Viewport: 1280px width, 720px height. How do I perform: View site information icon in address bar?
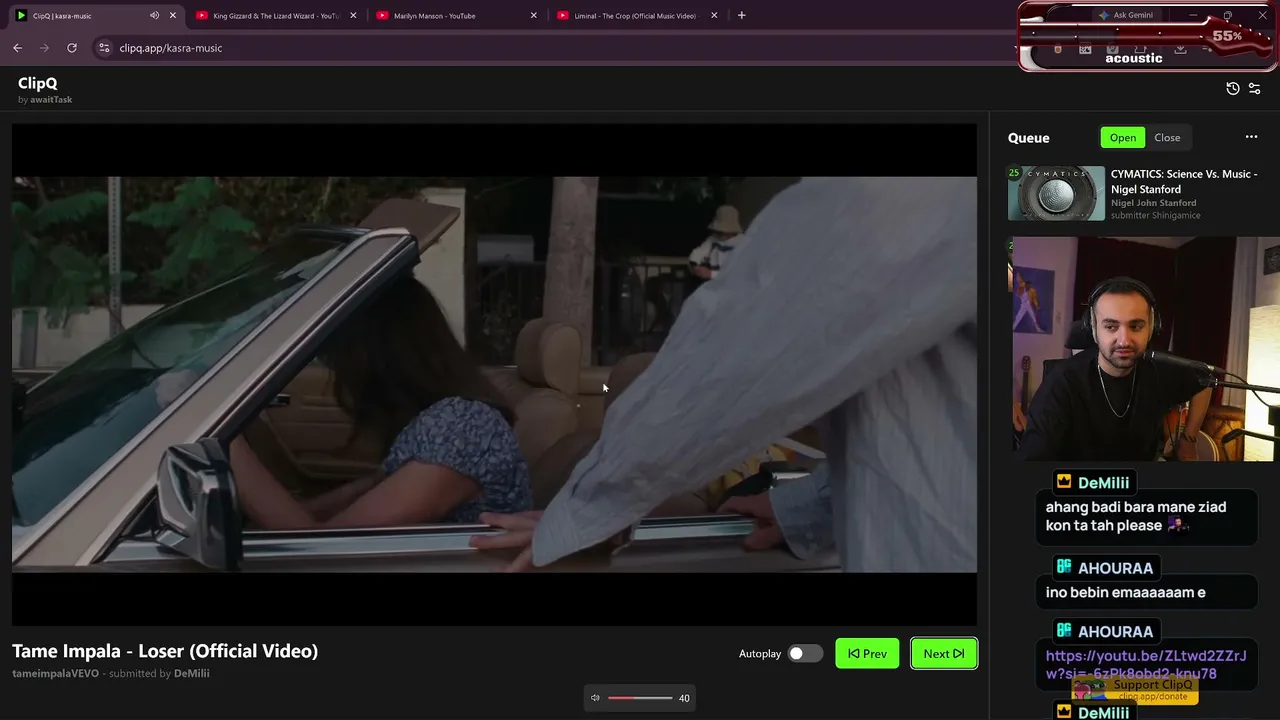[x=104, y=48]
